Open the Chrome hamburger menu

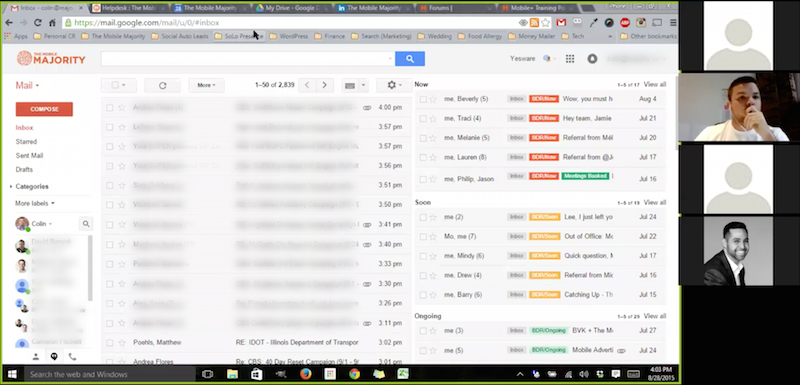[x=673, y=23]
